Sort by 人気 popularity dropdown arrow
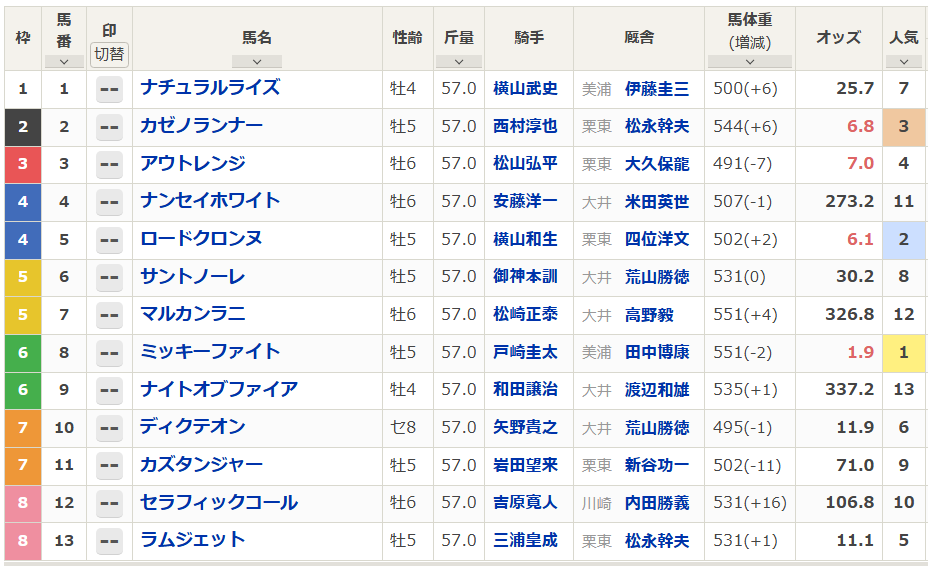Viewport: 928px width, 566px height. 904,62
